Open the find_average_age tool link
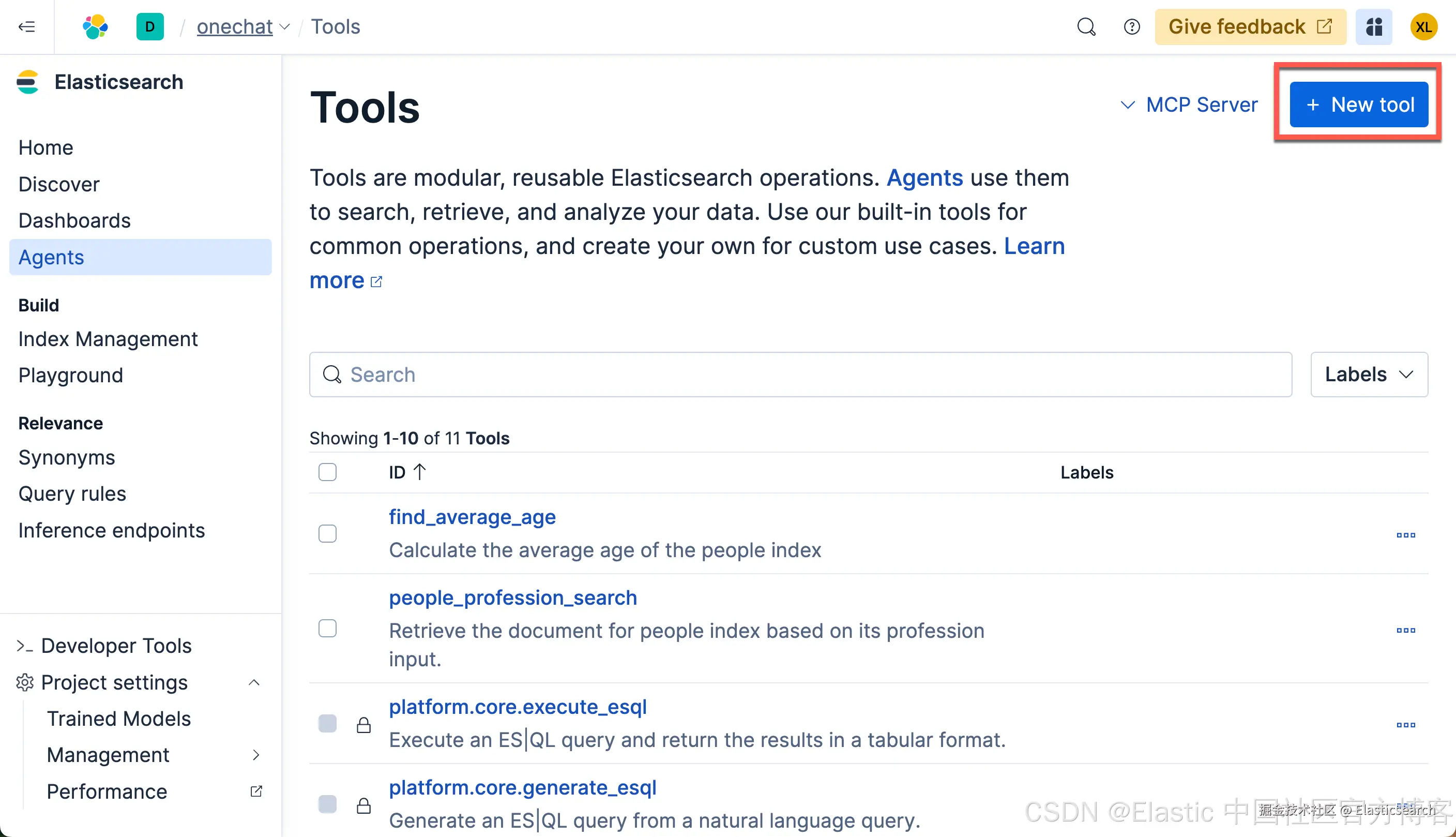Viewport: 1456px width, 837px height. 472,517
